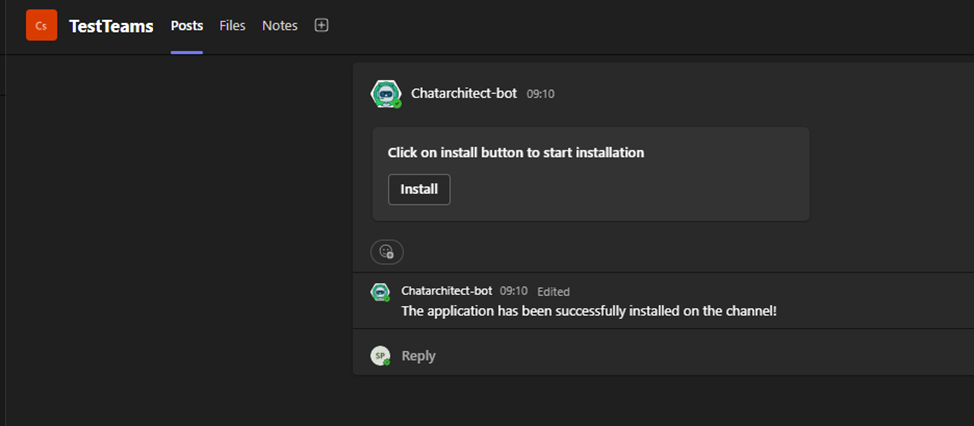Click the orange Cs team avatar
This screenshot has height=426, width=974.
[42, 25]
